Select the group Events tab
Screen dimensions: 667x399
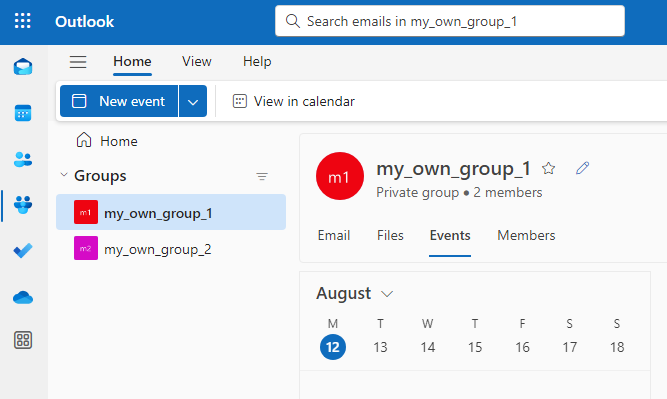pos(450,235)
